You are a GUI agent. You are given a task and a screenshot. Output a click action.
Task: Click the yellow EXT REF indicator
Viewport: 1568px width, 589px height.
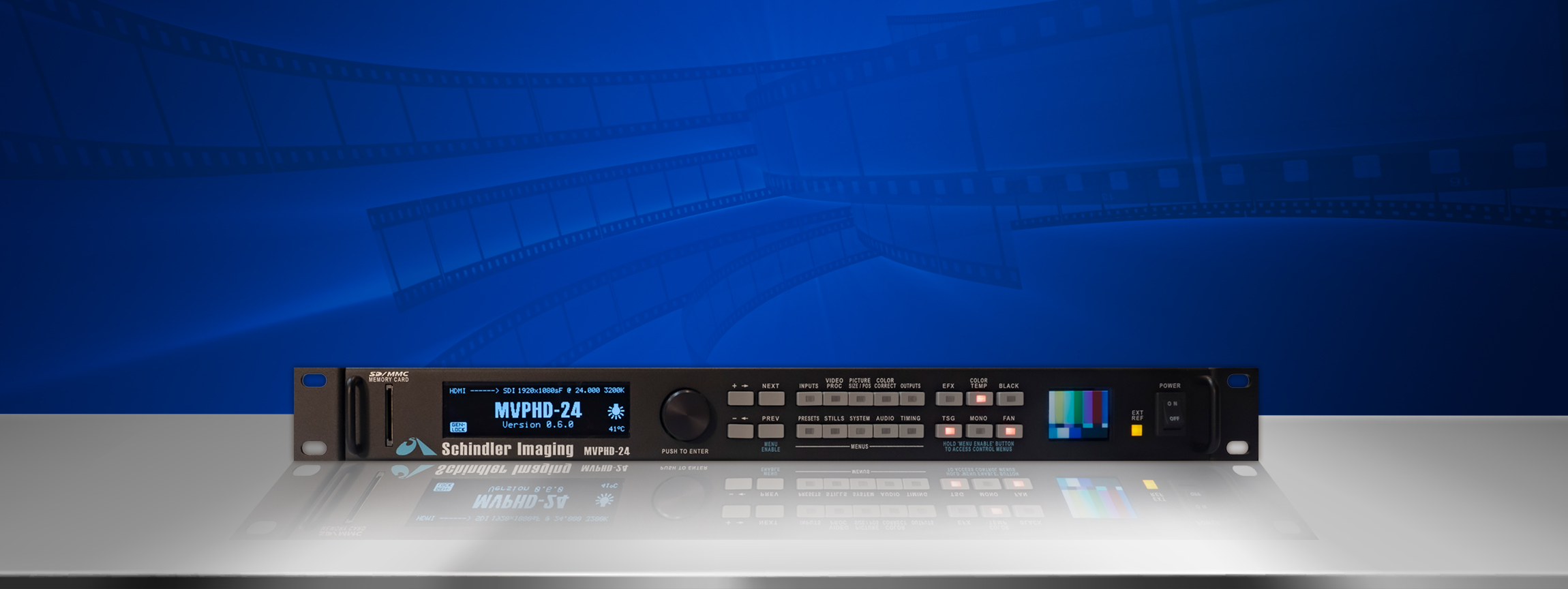(x=1136, y=430)
